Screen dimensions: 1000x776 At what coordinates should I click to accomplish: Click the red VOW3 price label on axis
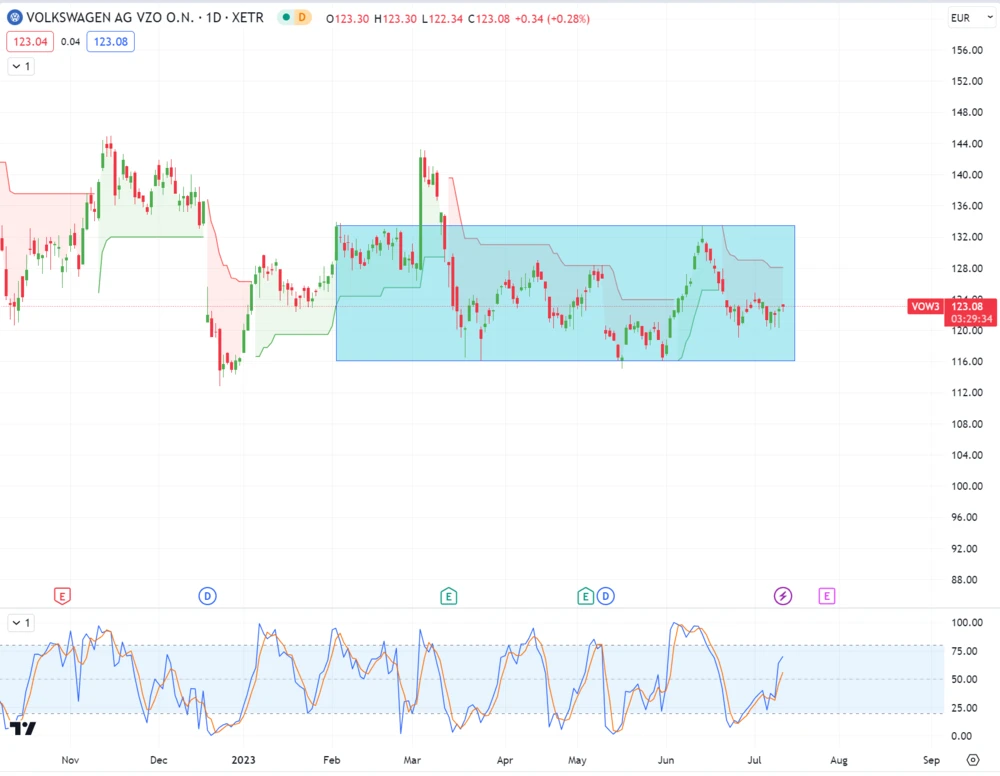925,307
